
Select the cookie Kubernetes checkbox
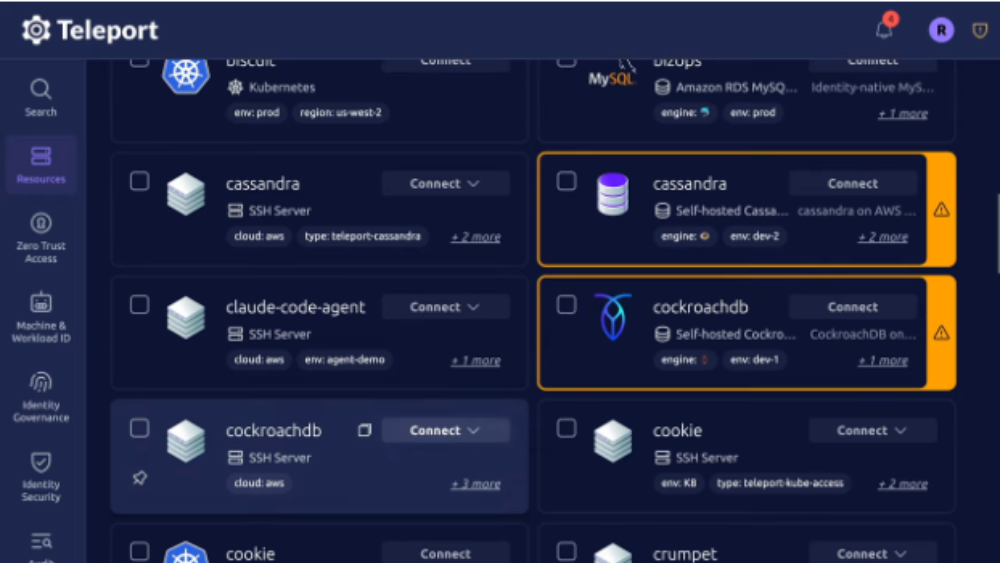click(x=139, y=552)
